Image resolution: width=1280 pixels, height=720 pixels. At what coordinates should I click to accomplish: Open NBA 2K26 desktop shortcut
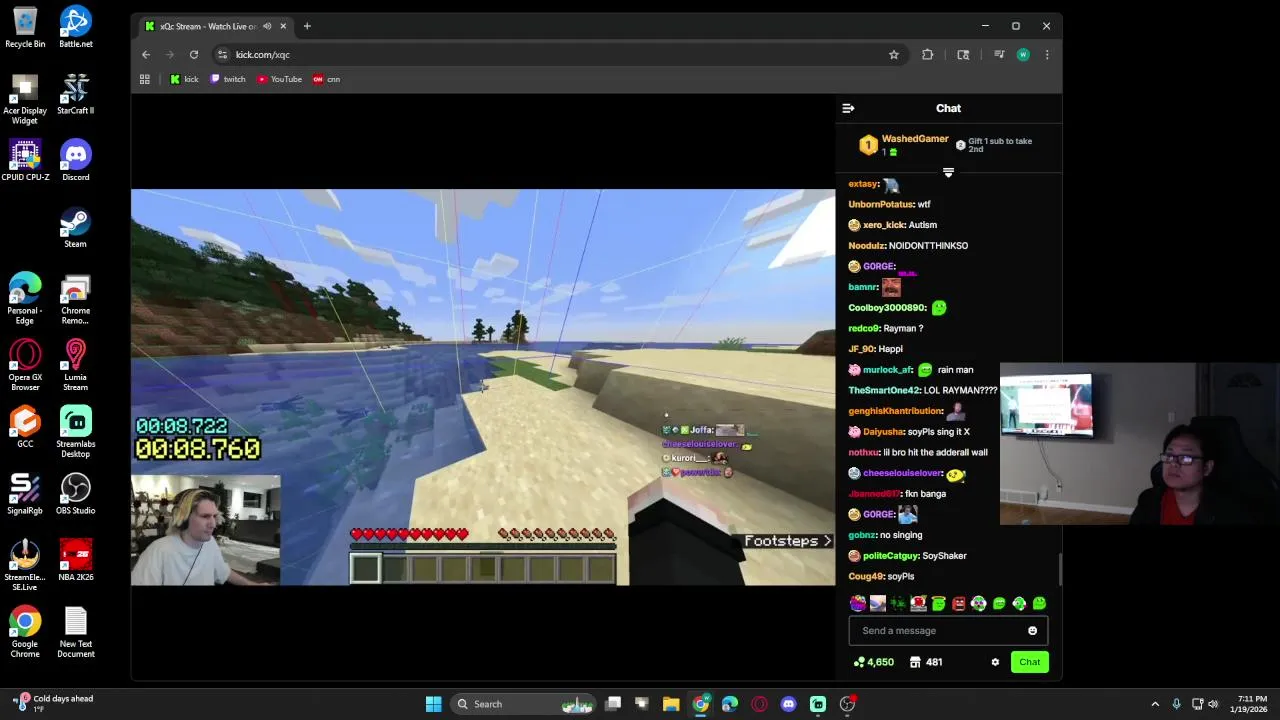pyautogui.click(x=76, y=560)
